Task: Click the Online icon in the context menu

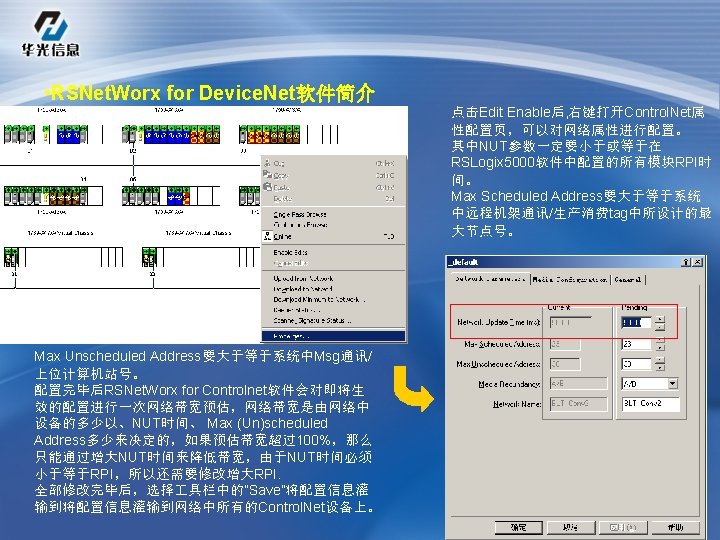Action: pos(267,236)
